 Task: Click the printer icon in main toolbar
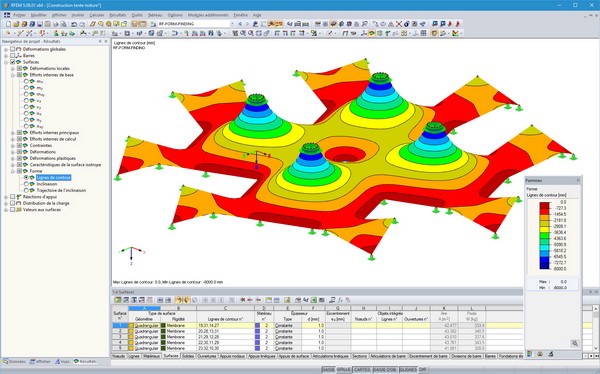click(56, 24)
